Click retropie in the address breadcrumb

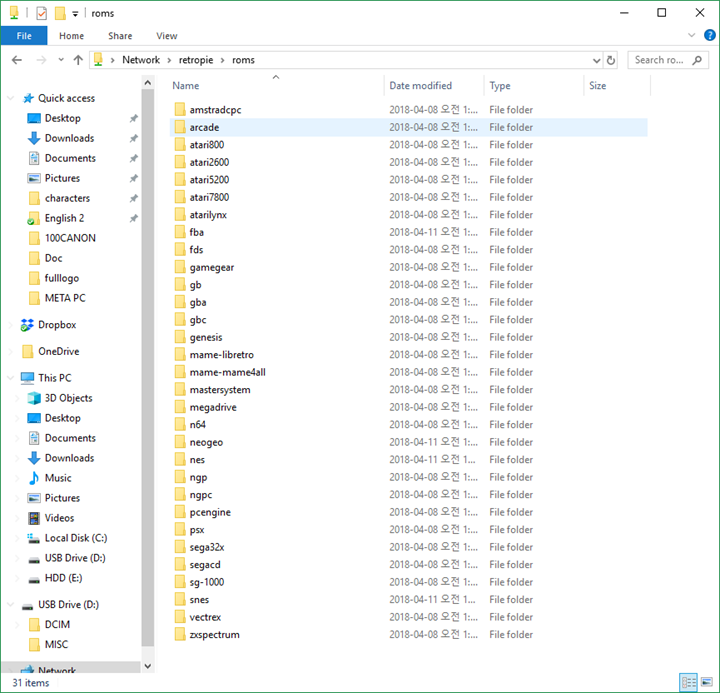(196, 60)
